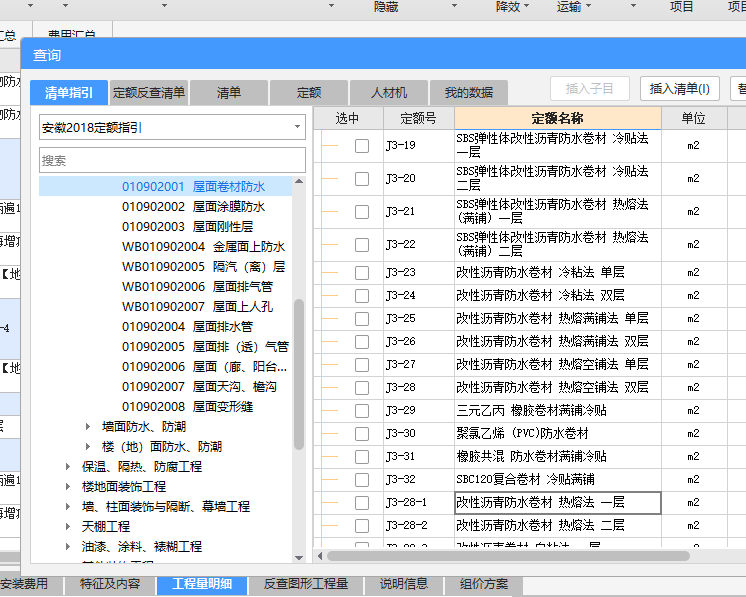The height and width of the screenshot is (597, 746).
Task: Select tree item WB010902006 屋面排气管
Action: click(197, 286)
